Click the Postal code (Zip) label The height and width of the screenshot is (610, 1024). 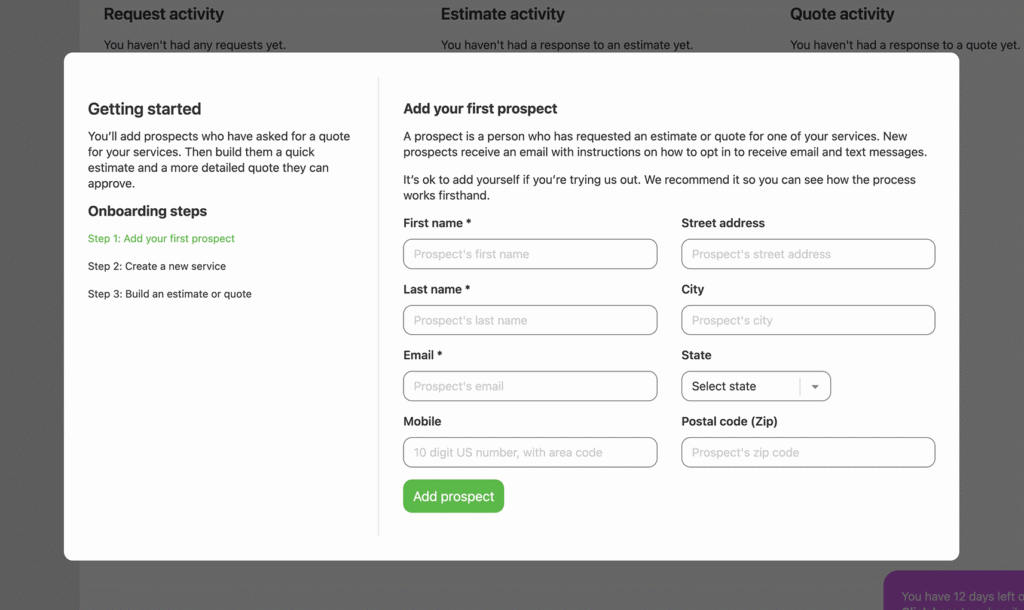point(729,421)
